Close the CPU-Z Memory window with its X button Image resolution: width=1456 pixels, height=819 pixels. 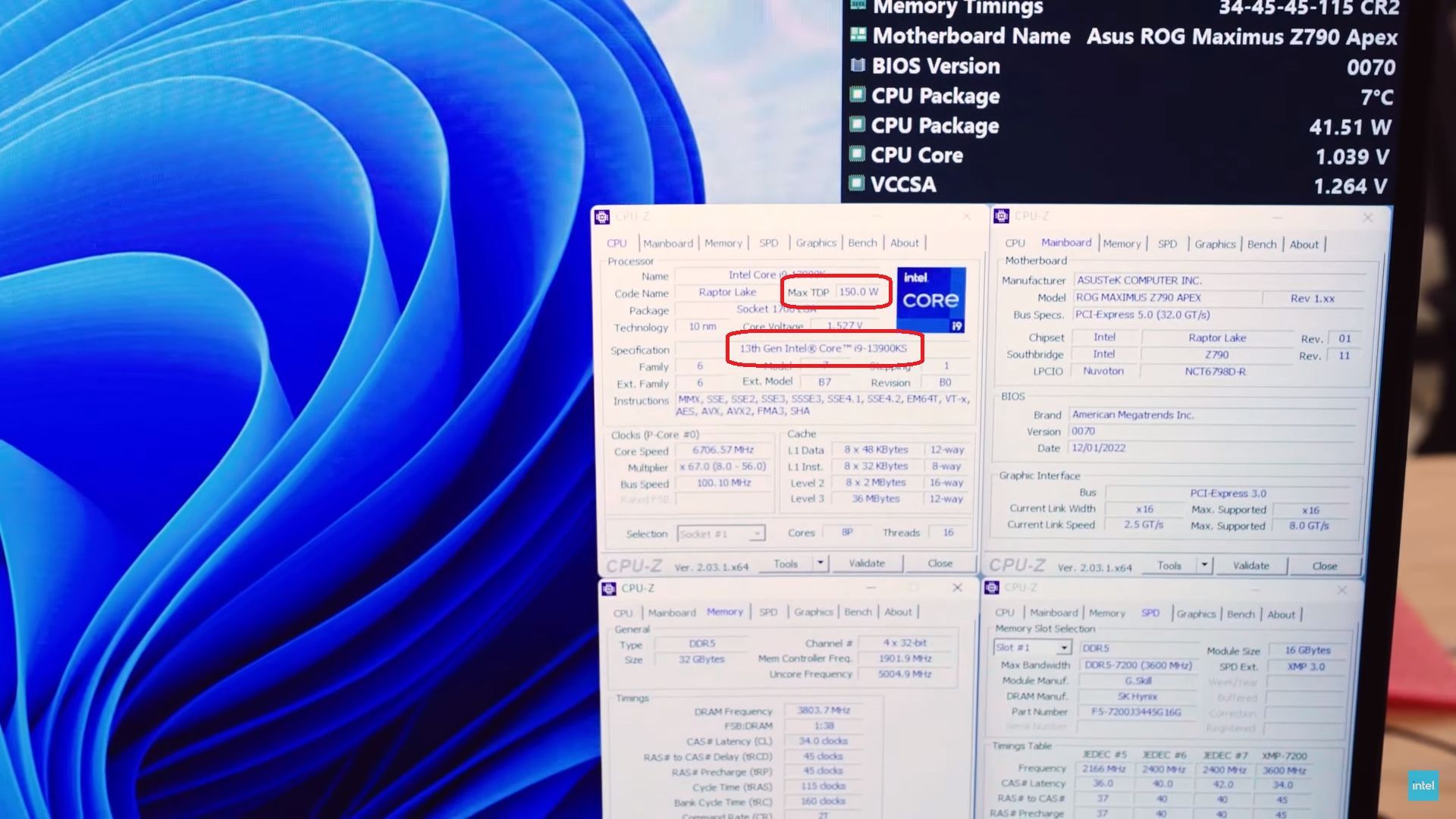point(958,588)
